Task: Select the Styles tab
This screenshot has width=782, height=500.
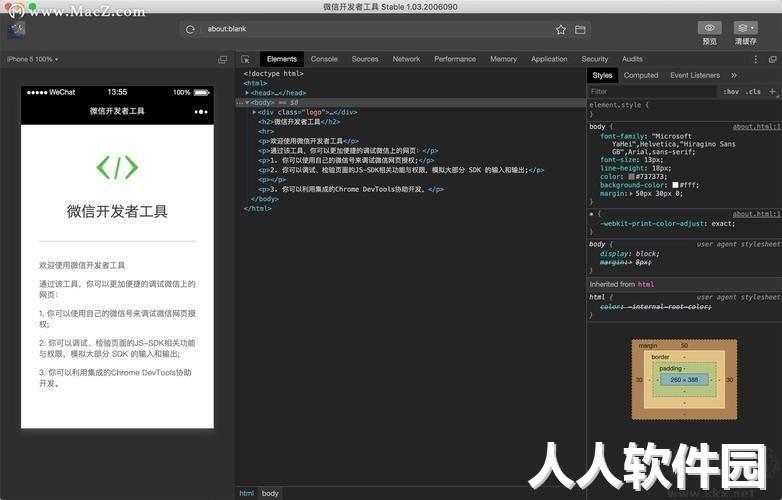Action: point(602,75)
